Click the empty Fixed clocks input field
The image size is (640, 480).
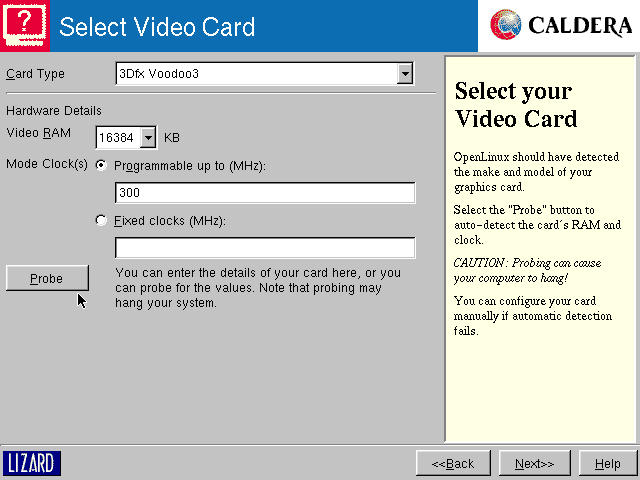point(265,248)
